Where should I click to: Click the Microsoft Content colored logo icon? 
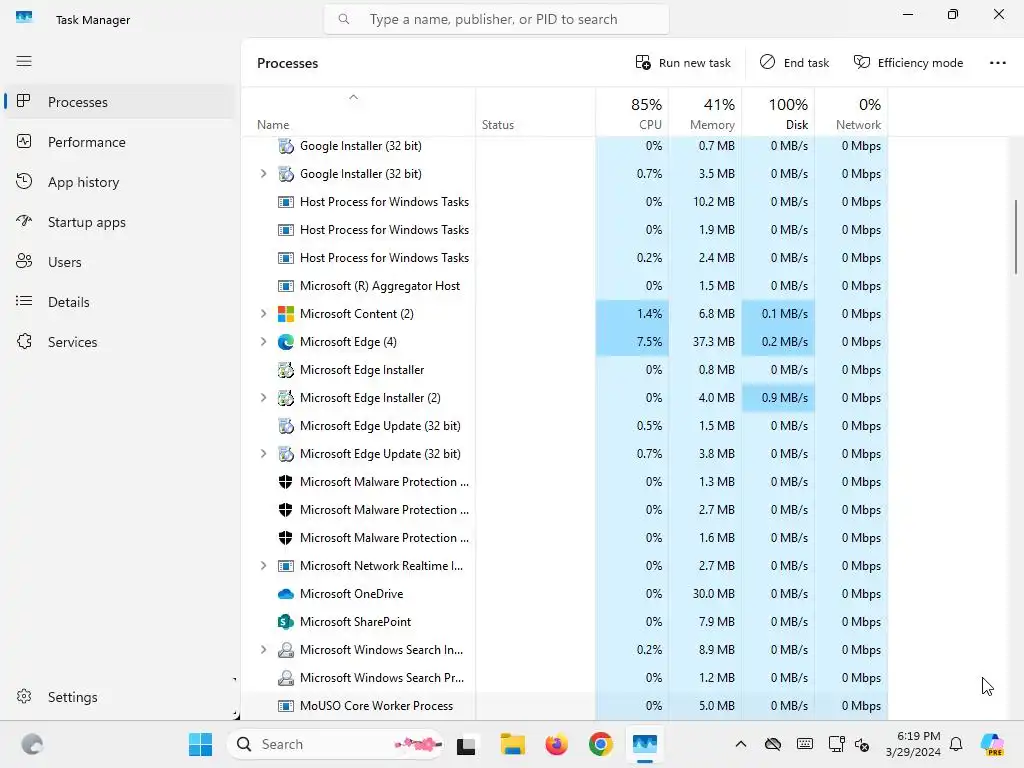tap(285, 313)
